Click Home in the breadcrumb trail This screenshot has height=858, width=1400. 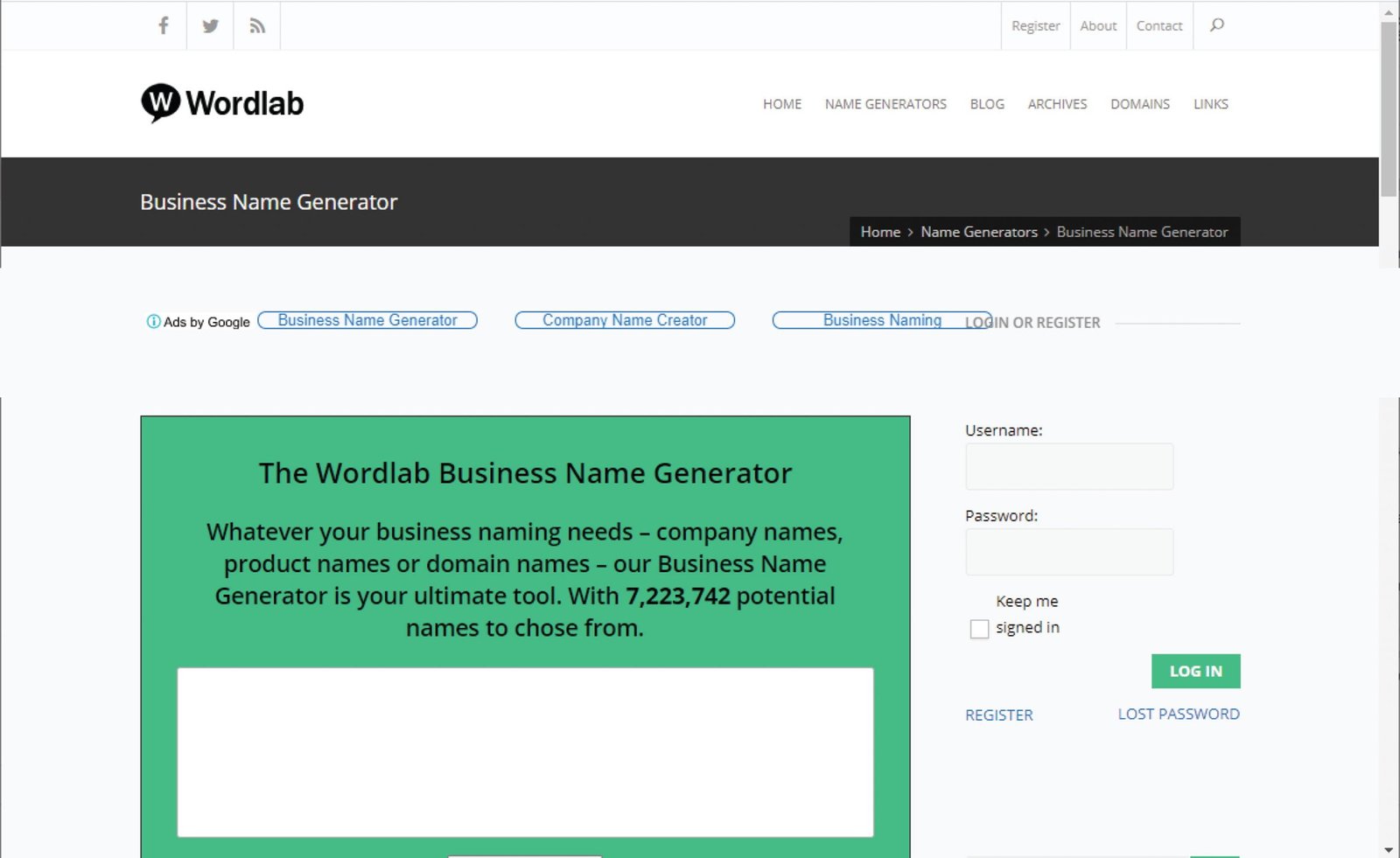tap(880, 232)
